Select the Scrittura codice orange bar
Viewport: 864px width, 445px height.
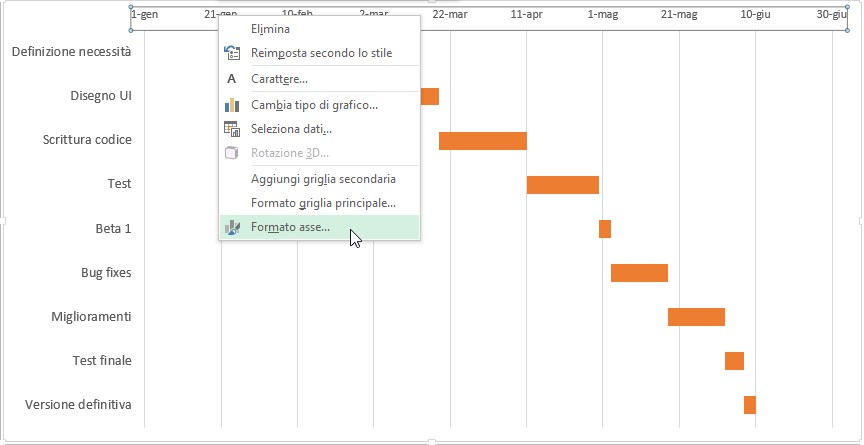[483, 141]
